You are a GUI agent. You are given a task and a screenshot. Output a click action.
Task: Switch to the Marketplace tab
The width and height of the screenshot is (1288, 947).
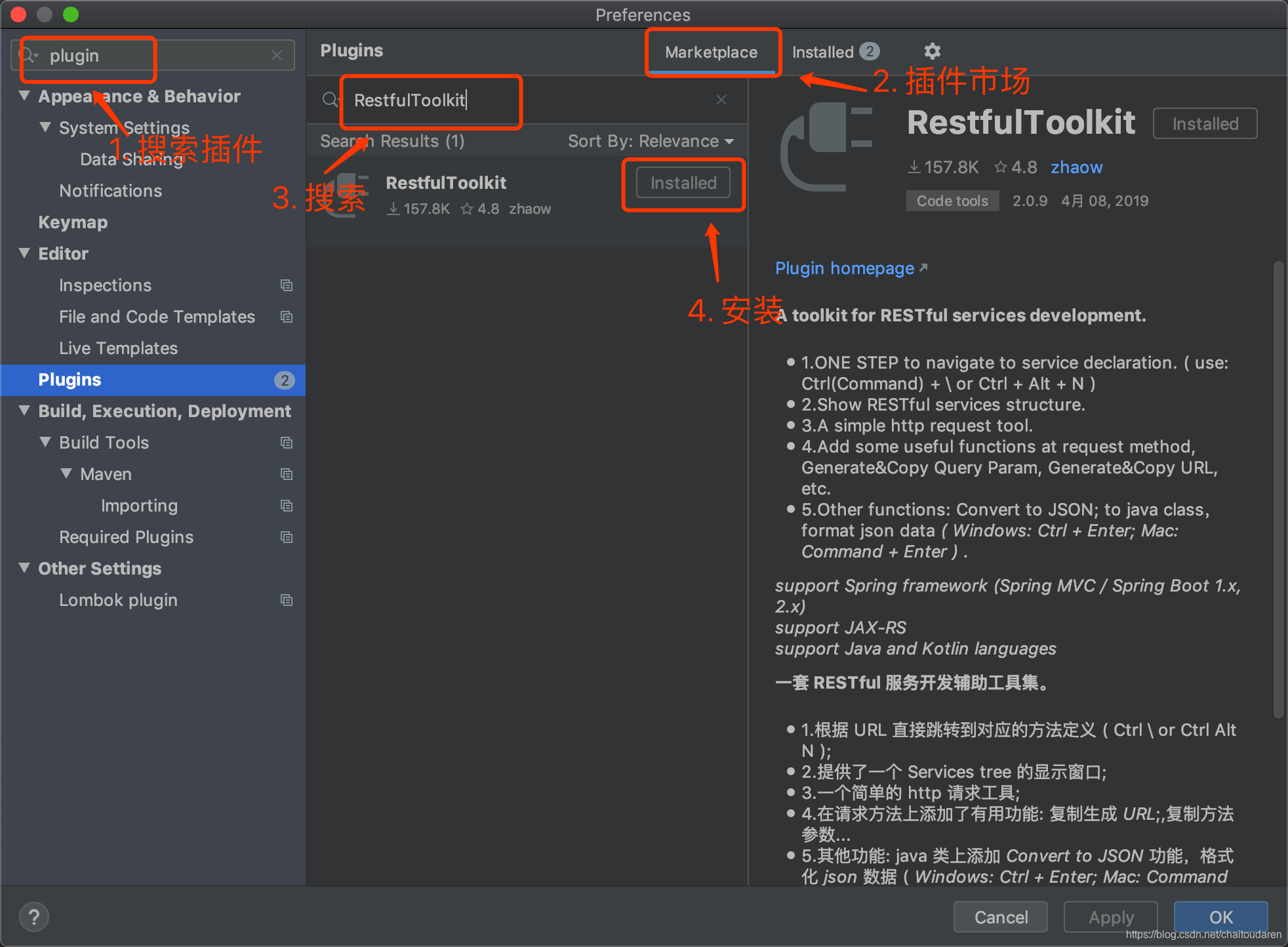711,52
